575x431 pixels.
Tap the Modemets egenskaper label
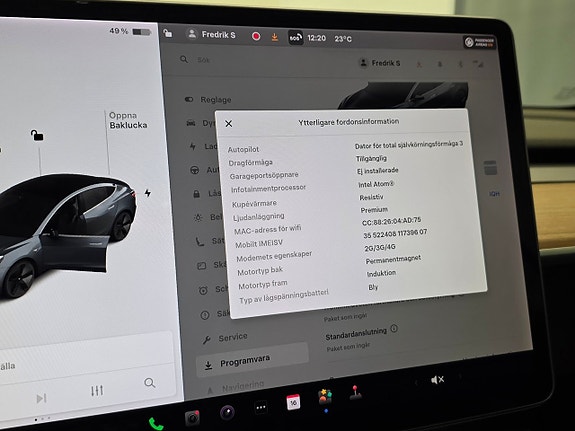pos(274,256)
